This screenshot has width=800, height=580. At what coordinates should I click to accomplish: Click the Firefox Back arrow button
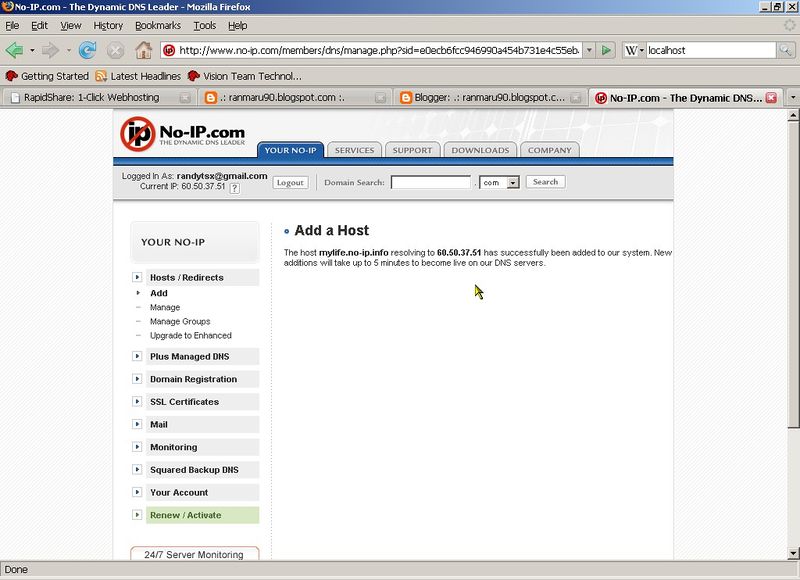click(x=14, y=50)
